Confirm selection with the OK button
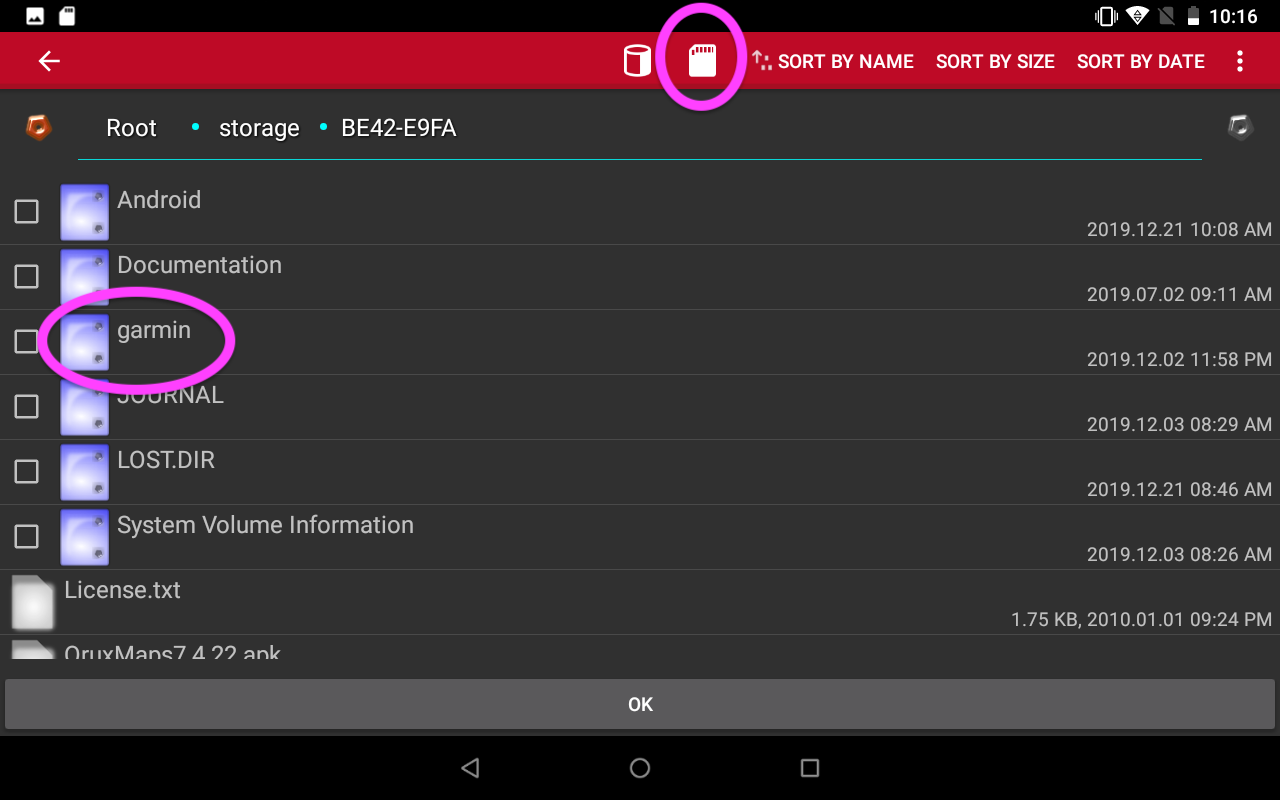Image resolution: width=1280 pixels, height=800 pixels. pyautogui.click(x=640, y=704)
